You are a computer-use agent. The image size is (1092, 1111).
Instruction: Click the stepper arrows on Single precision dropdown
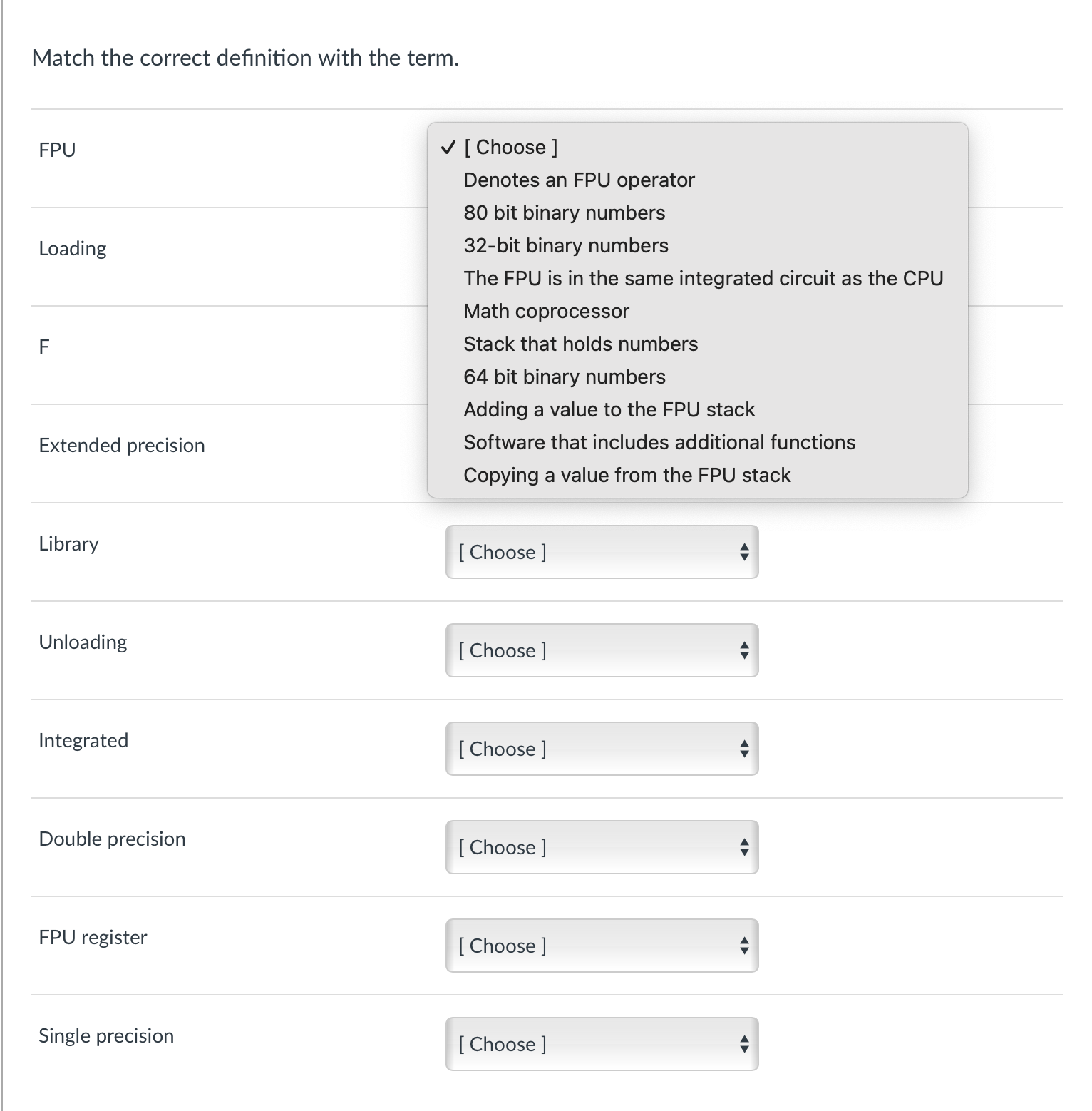click(x=744, y=1044)
